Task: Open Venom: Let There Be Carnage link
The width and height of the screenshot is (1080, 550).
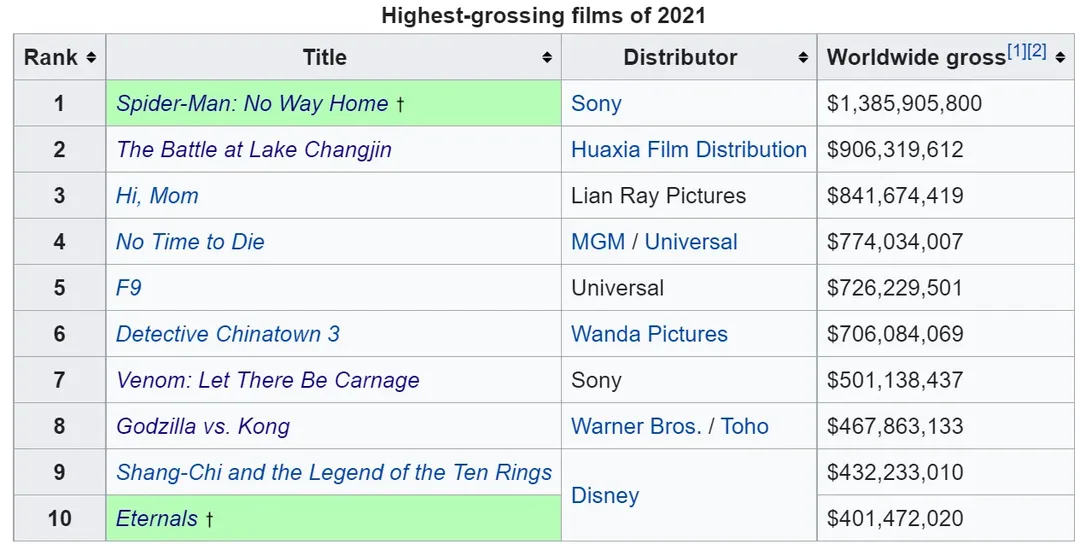Action: (x=268, y=380)
